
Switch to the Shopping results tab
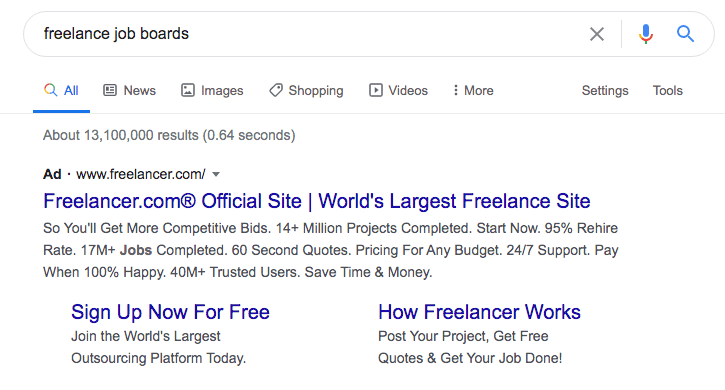tap(306, 90)
